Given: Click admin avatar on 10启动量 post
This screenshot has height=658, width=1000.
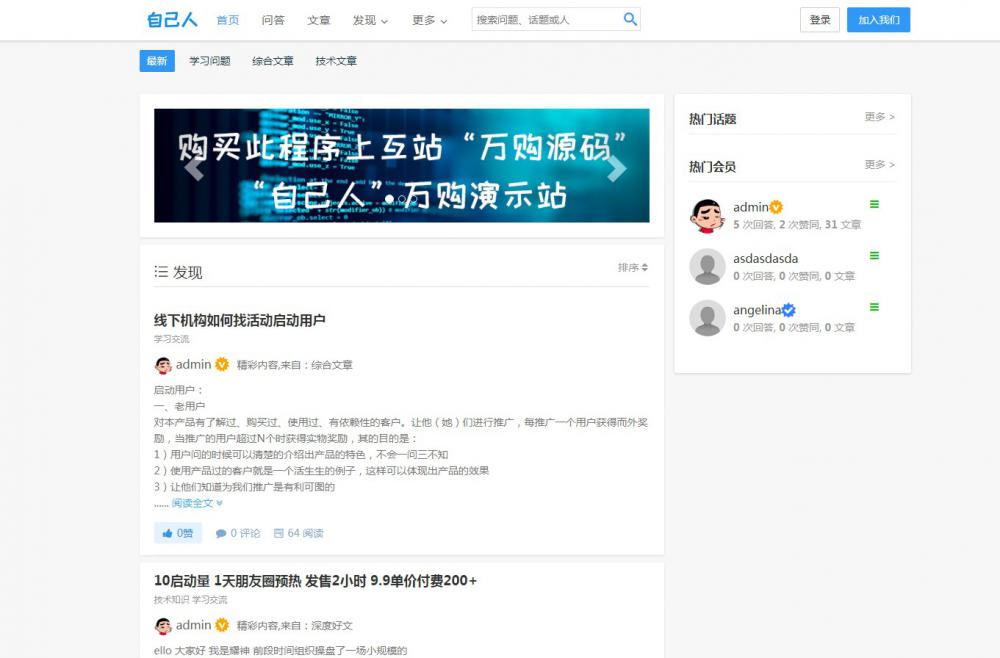Looking at the screenshot, I should [163, 626].
